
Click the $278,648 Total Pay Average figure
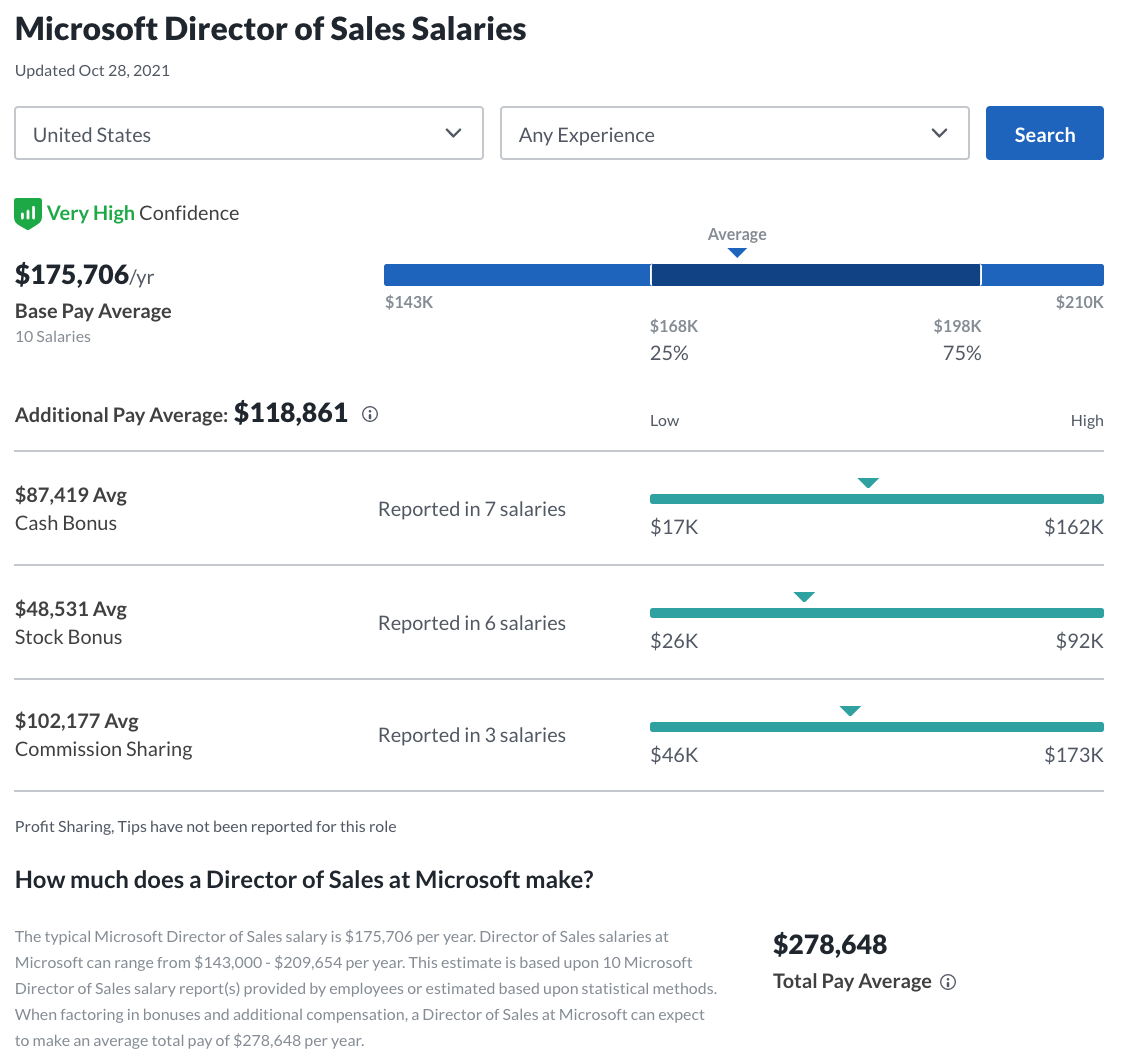[831, 943]
